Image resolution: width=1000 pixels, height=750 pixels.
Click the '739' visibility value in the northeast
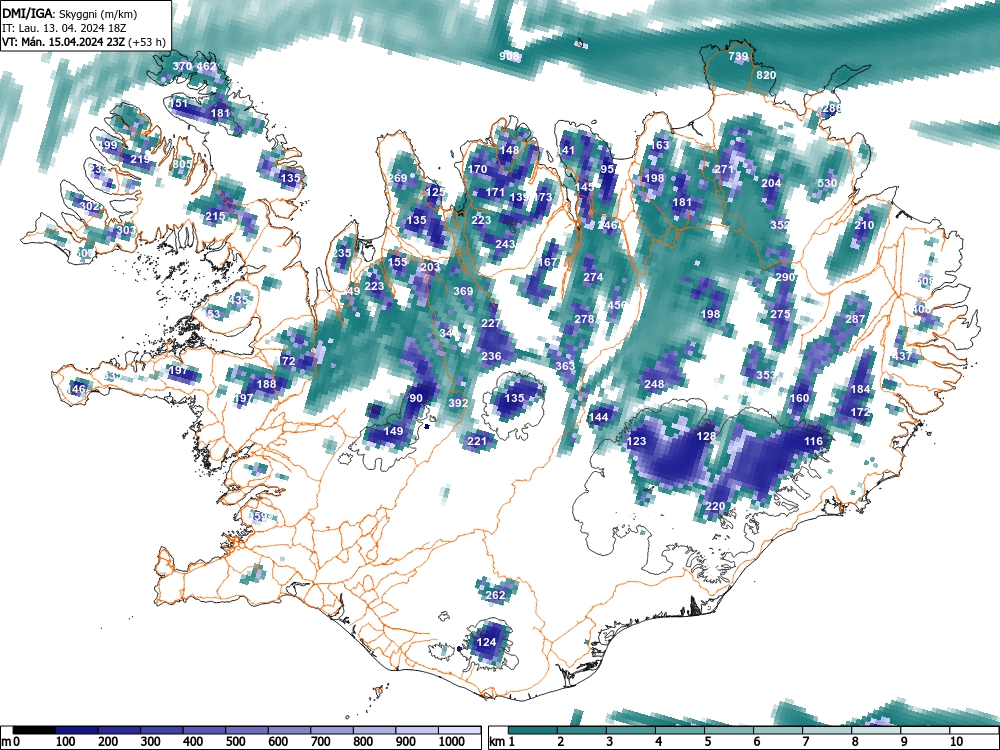pyautogui.click(x=738, y=56)
